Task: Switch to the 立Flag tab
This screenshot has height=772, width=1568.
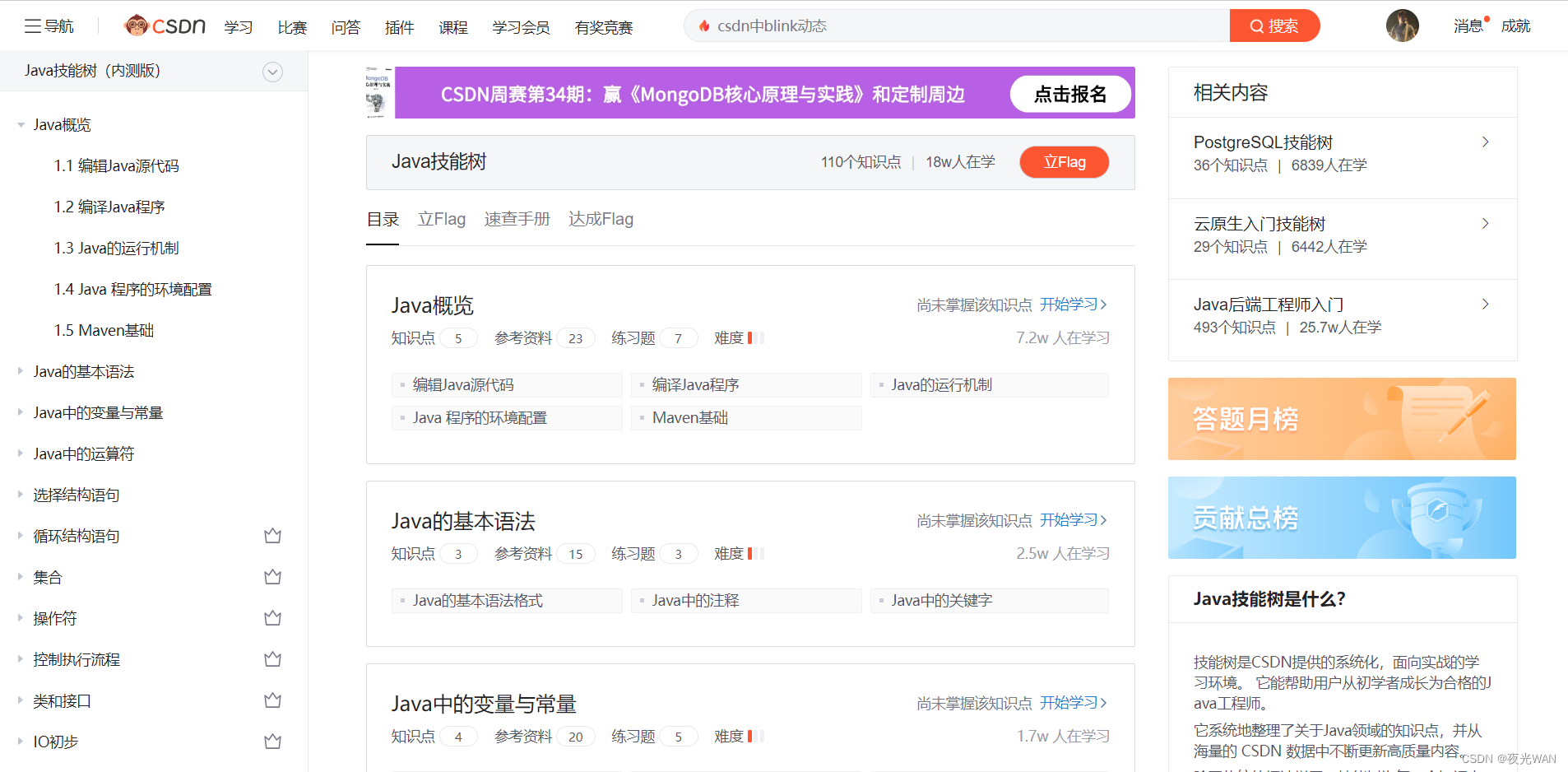Action: pyautogui.click(x=442, y=219)
